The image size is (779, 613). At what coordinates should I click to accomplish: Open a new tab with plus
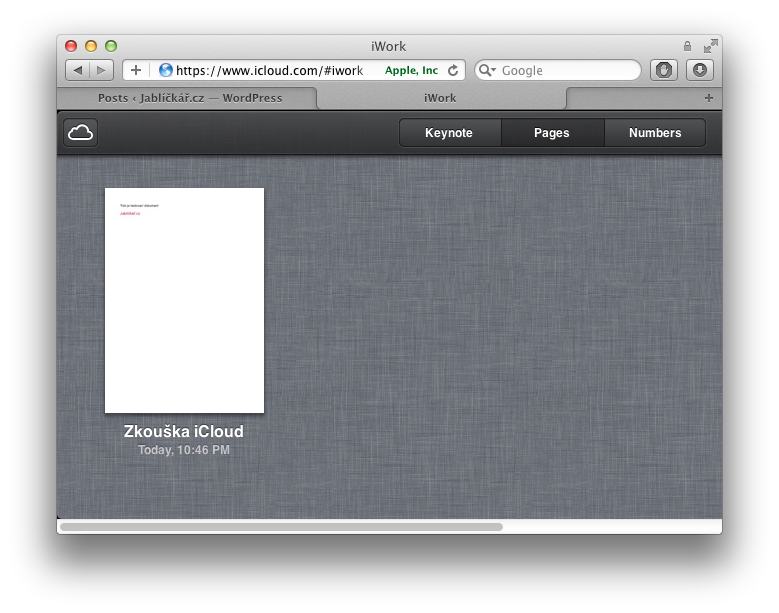click(709, 98)
